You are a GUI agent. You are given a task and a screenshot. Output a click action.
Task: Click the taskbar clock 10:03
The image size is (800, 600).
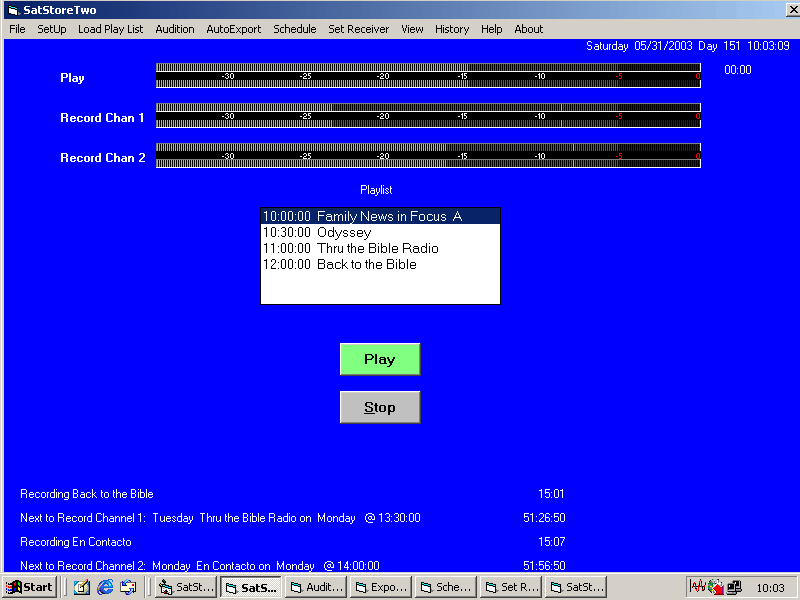tap(770, 588)
